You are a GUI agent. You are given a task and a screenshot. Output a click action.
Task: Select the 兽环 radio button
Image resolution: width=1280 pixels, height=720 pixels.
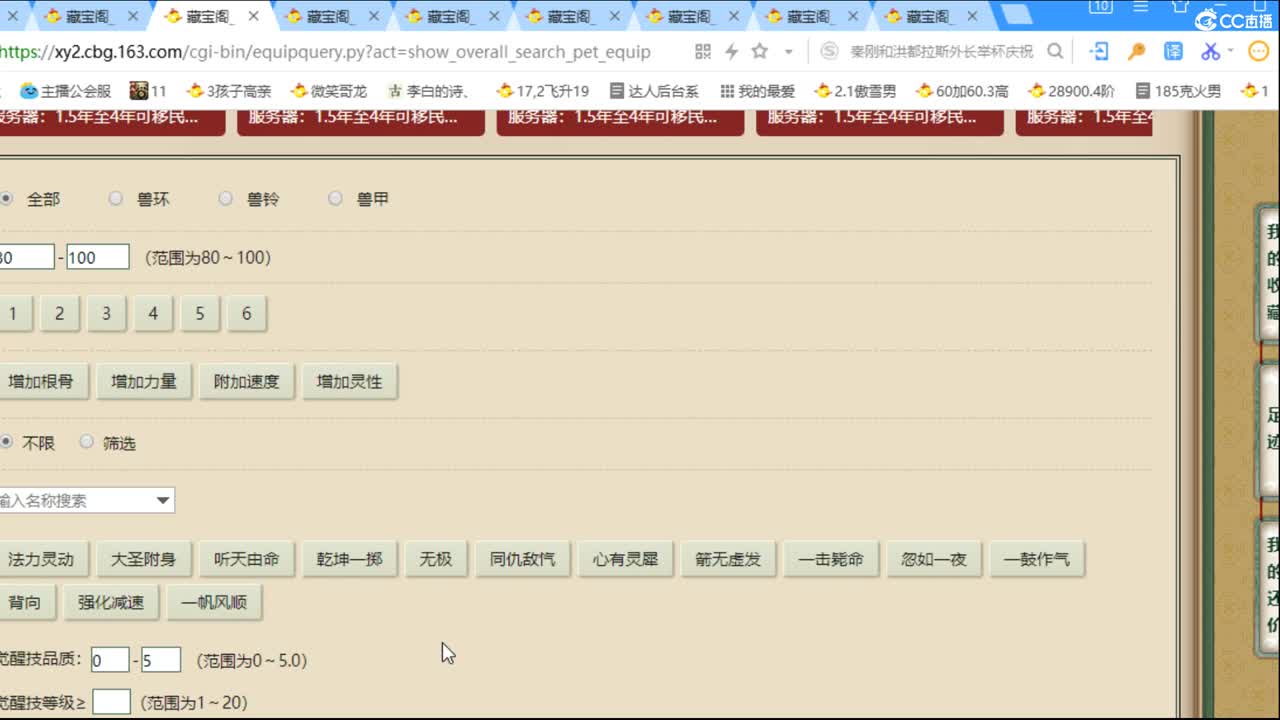(x=116, y=198)
